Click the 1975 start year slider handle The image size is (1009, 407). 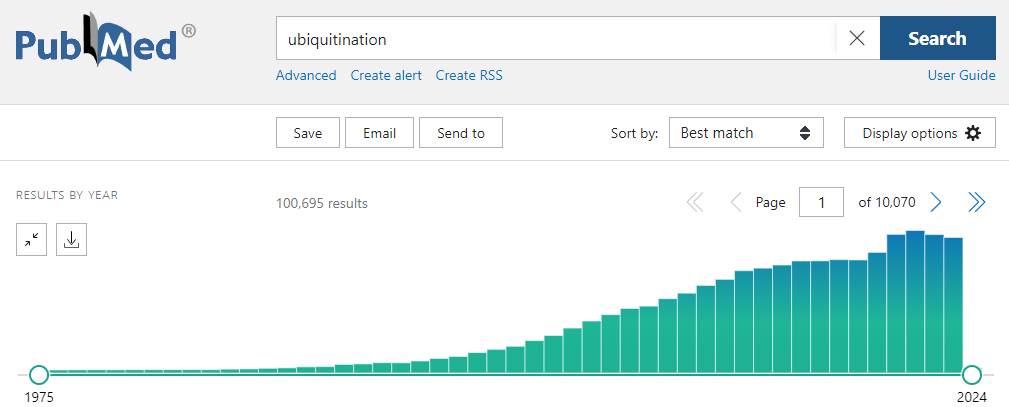[39, 375]
